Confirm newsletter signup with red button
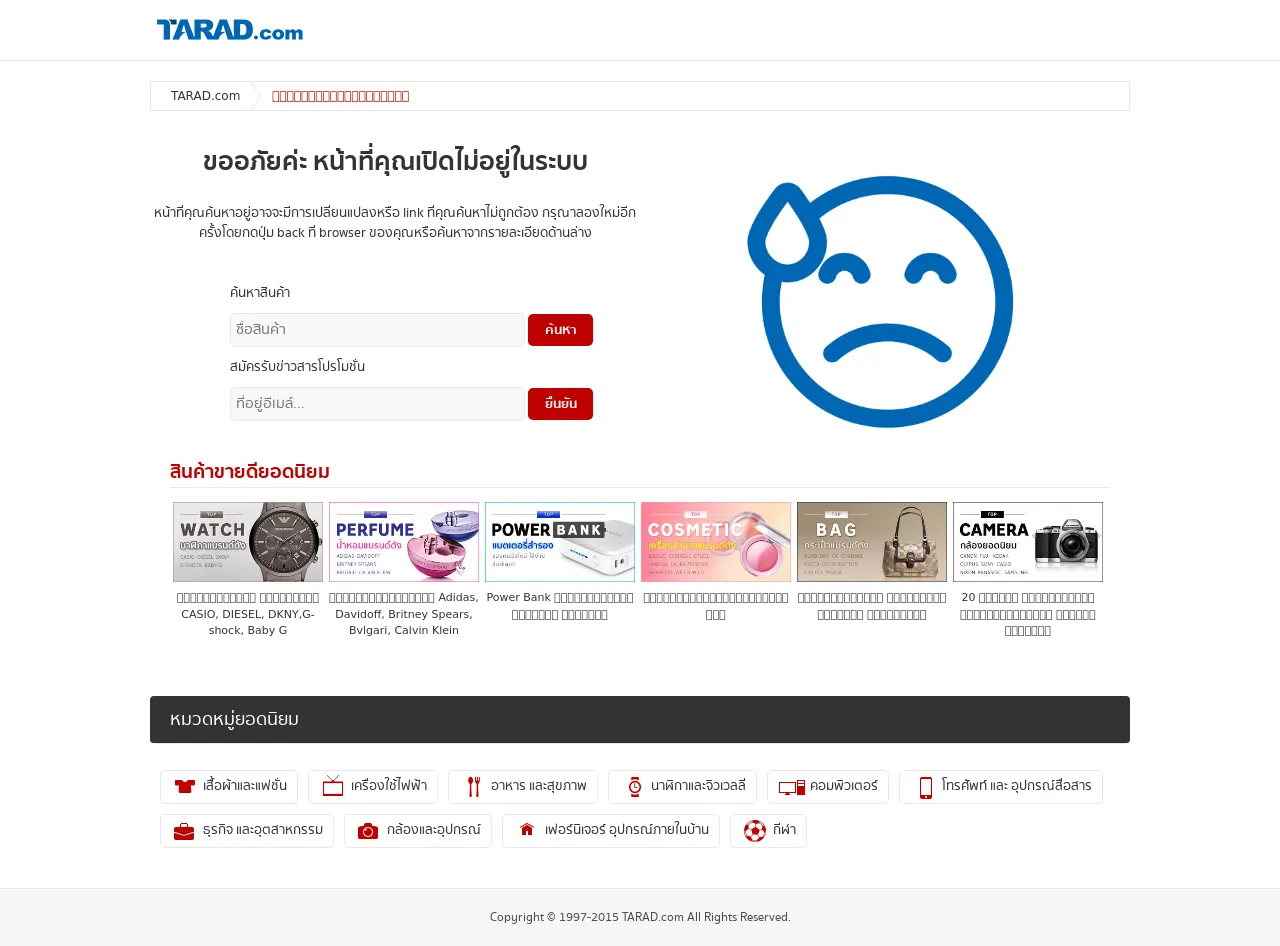 560,404
